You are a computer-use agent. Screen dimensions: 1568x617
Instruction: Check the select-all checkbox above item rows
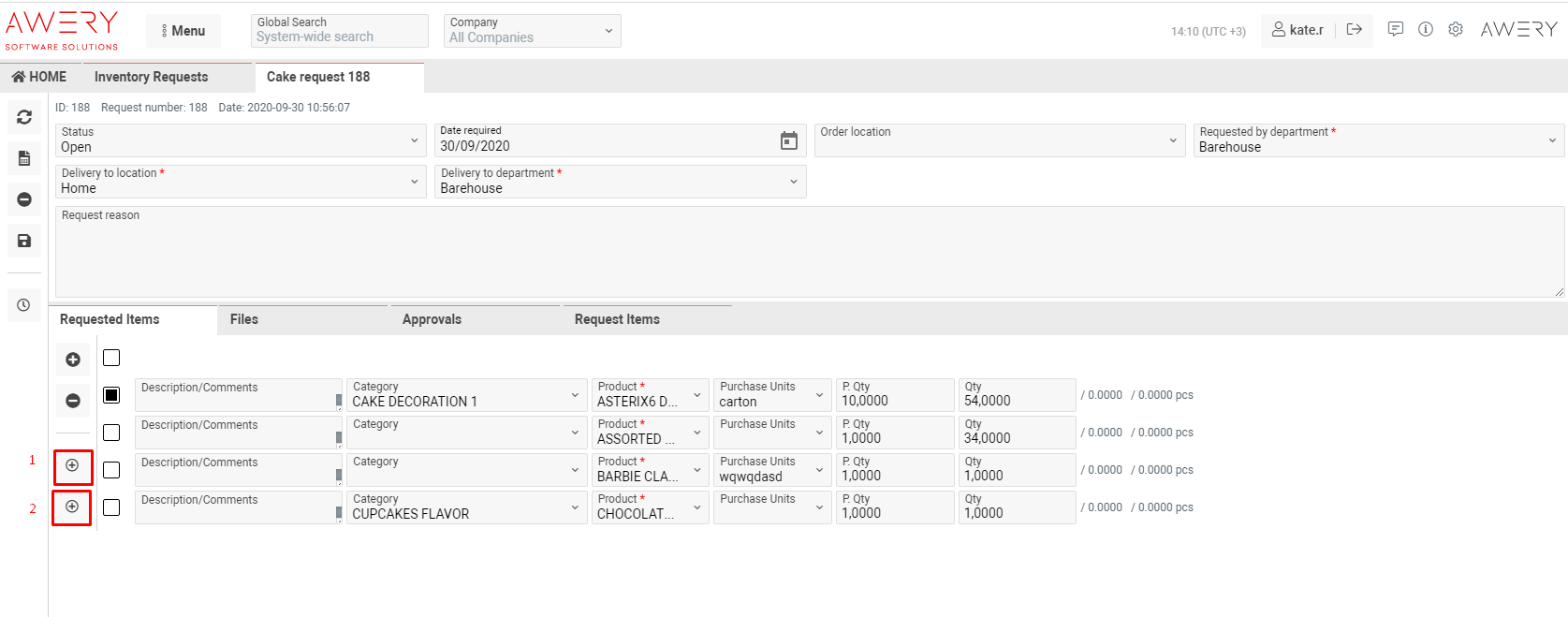(x=111, y=358)
